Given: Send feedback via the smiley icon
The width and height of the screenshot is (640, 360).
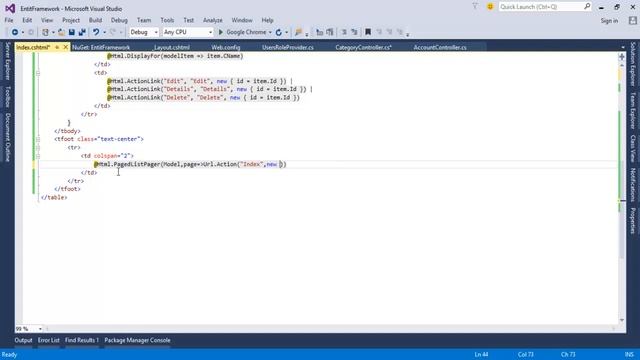Looking at the screenshot, I should click(x=490, y=7).
